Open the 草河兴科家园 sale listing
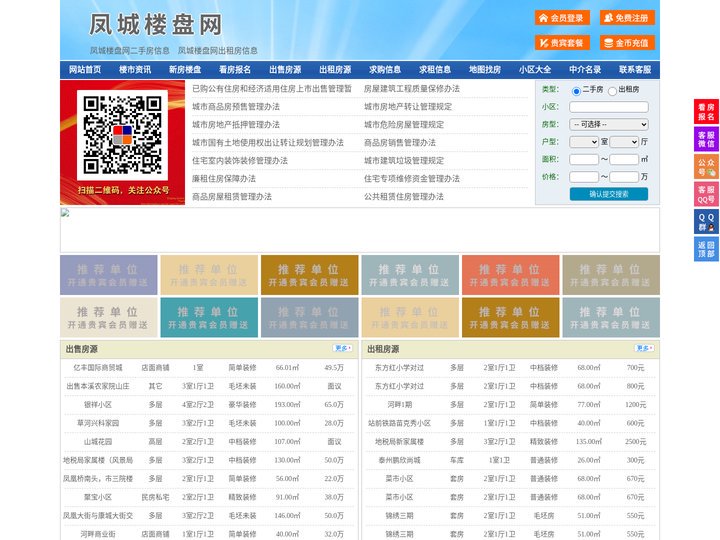Image resolution: width=720 pixels, height=540 pixels. pyautogui.click(x=98, y=423)
